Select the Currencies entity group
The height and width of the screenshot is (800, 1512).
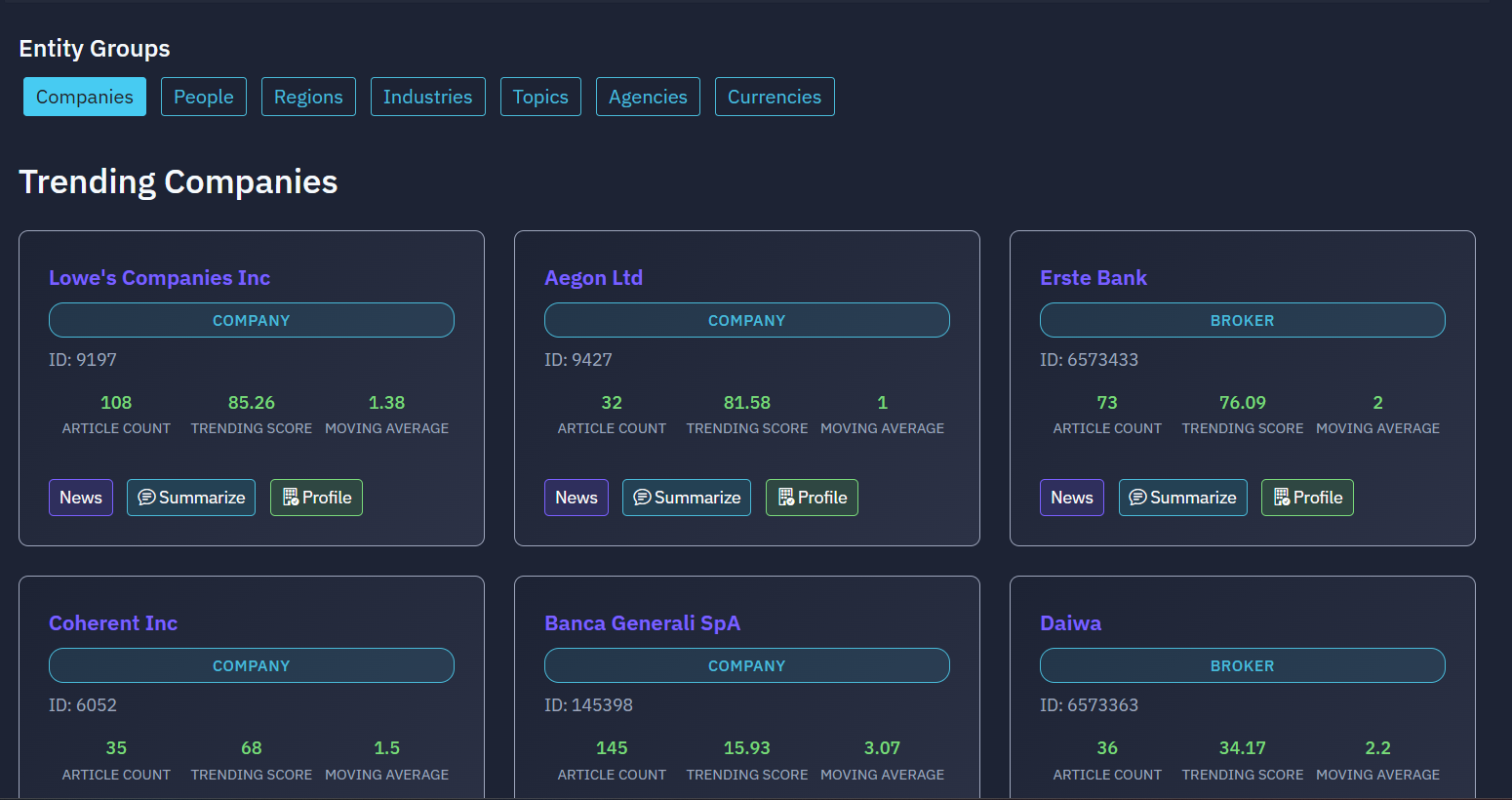point(775,97)
